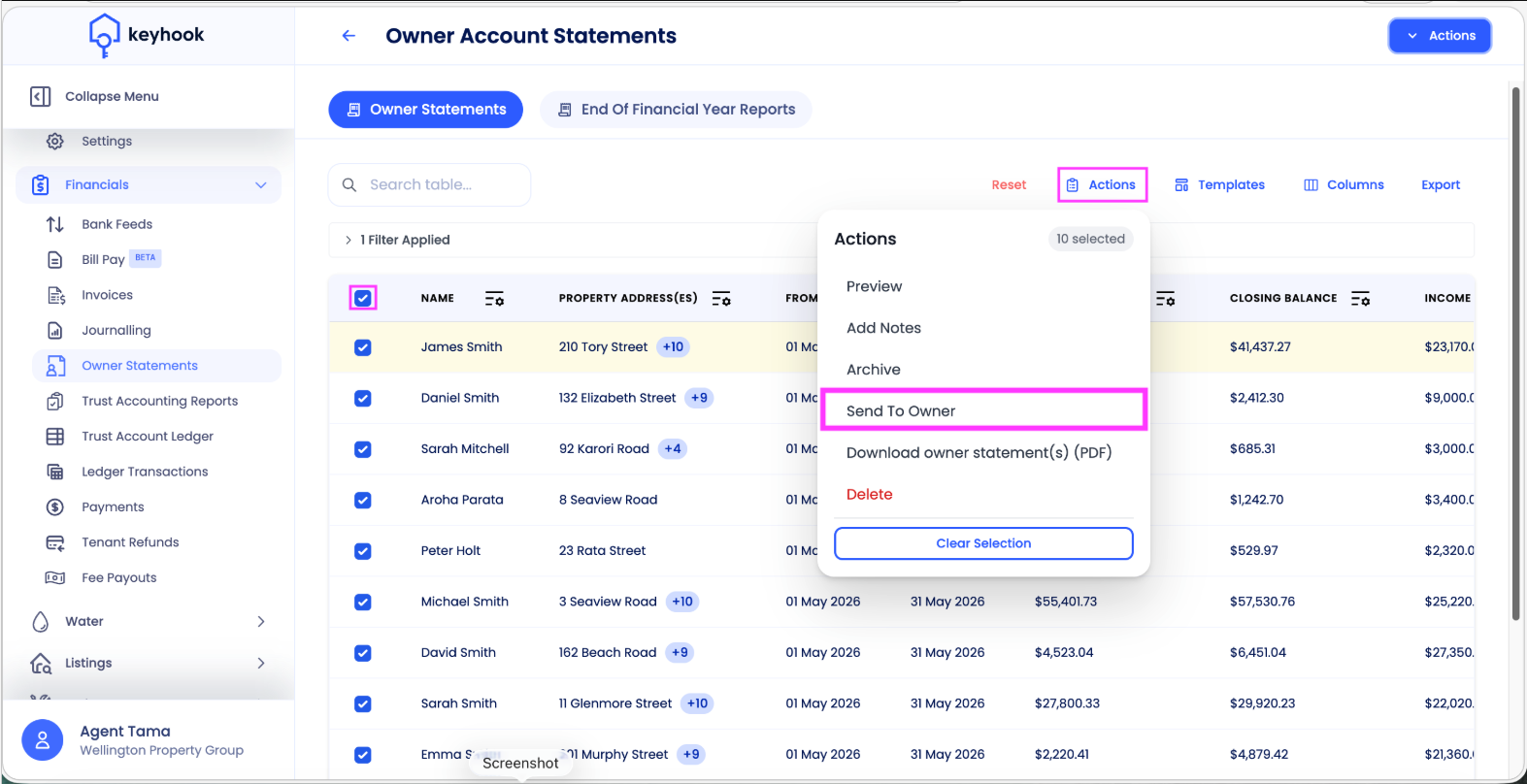Uncheck the Aroha Parata row checkbox
Viewport: 1527px width, 784px height.
coord(363,501)
